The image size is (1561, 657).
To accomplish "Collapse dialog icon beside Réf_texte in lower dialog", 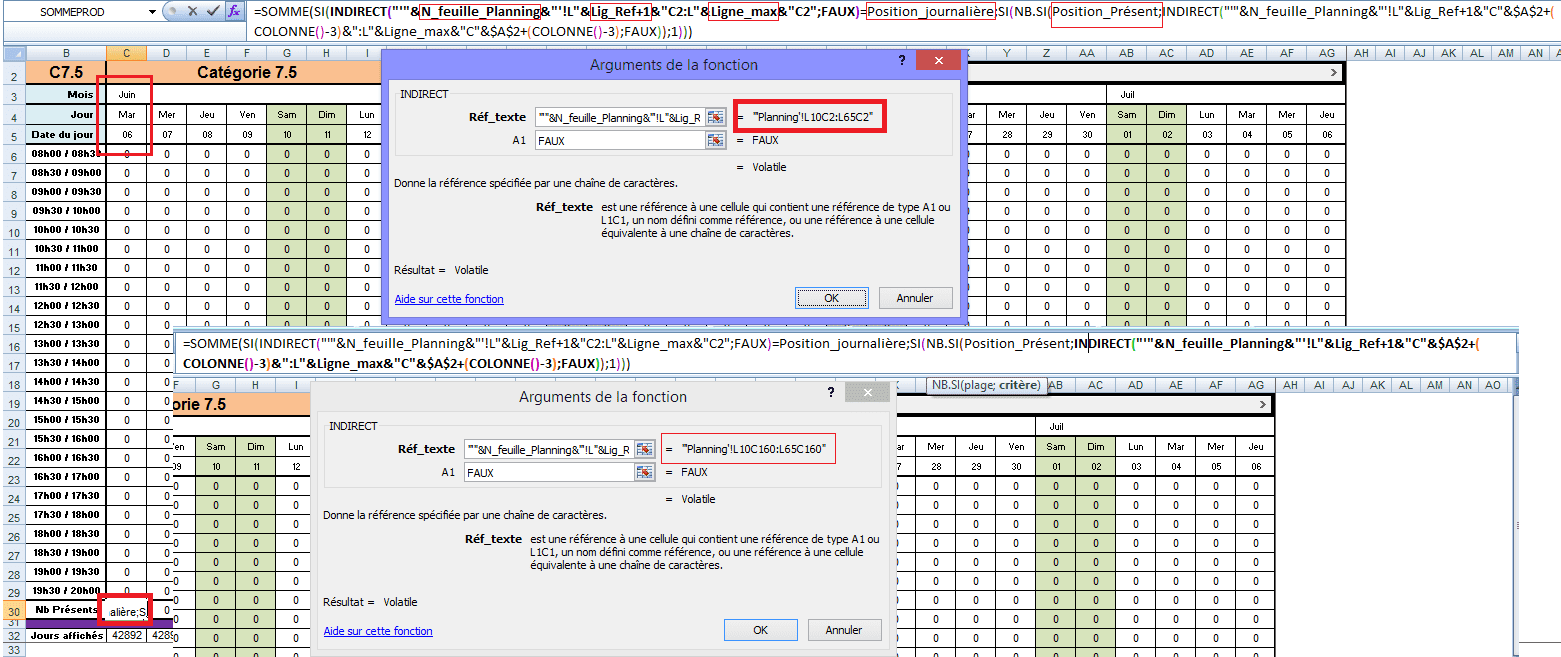I will coord(645,449).
